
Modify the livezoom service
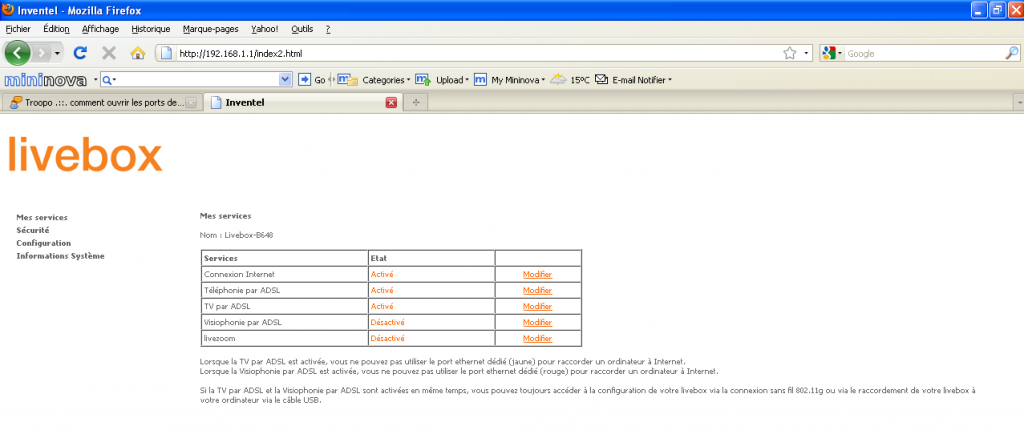pos(537,339)
